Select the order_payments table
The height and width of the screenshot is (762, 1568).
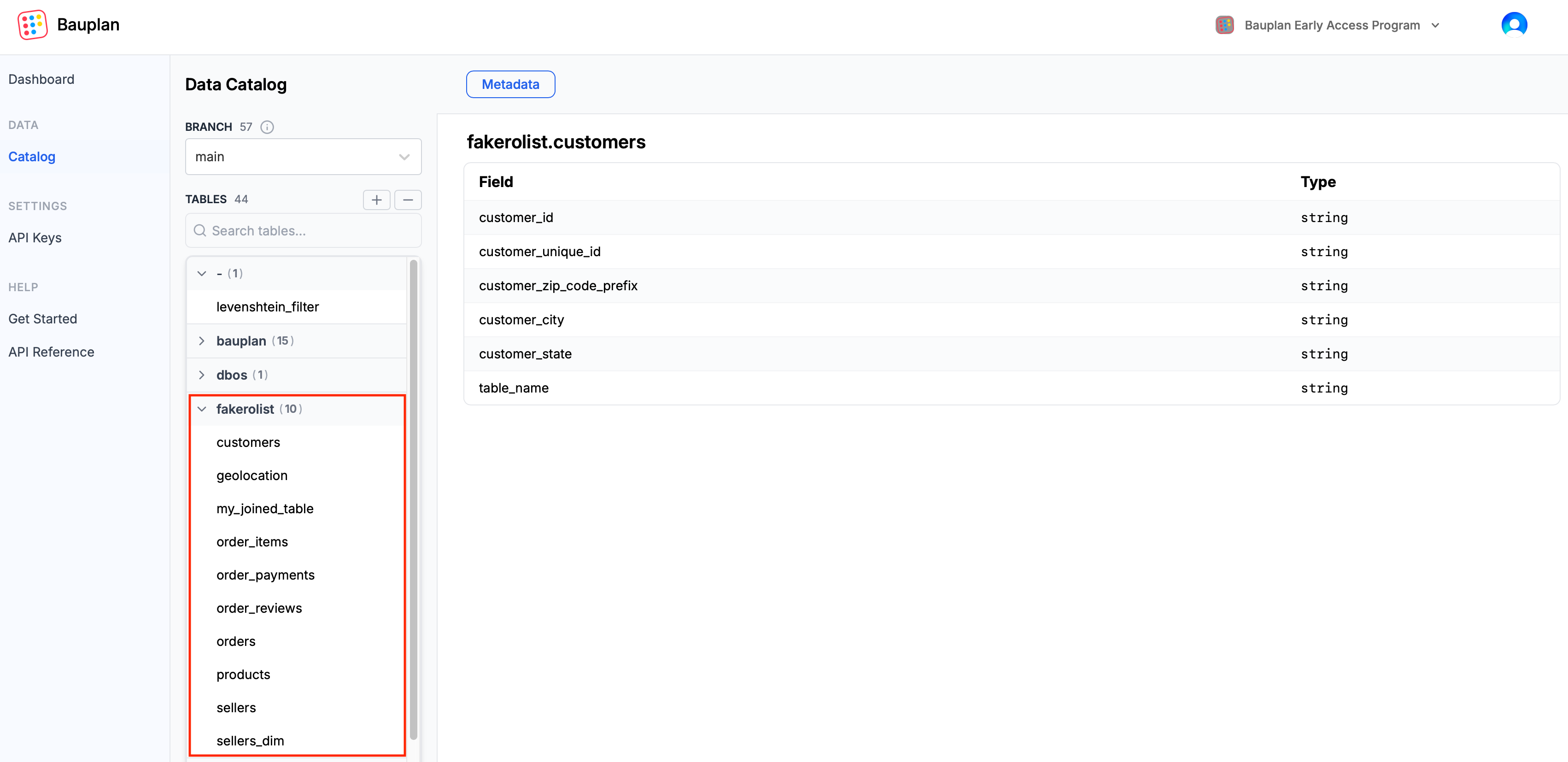pos(265,574)
